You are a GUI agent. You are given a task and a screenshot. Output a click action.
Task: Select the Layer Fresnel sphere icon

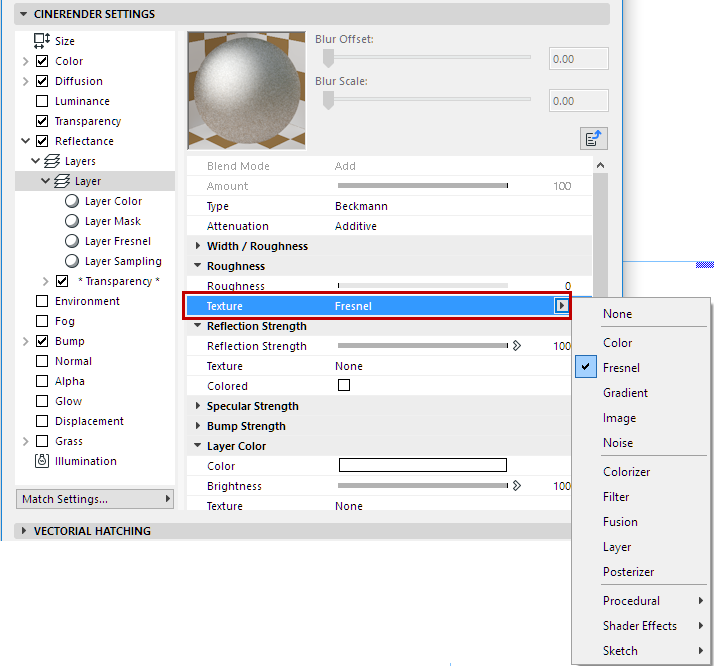[72, 241]
